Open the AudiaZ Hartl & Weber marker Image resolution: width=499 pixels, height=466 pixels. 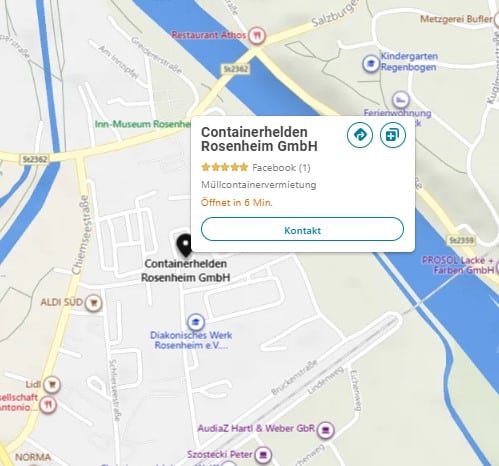[x=325, y=430]
